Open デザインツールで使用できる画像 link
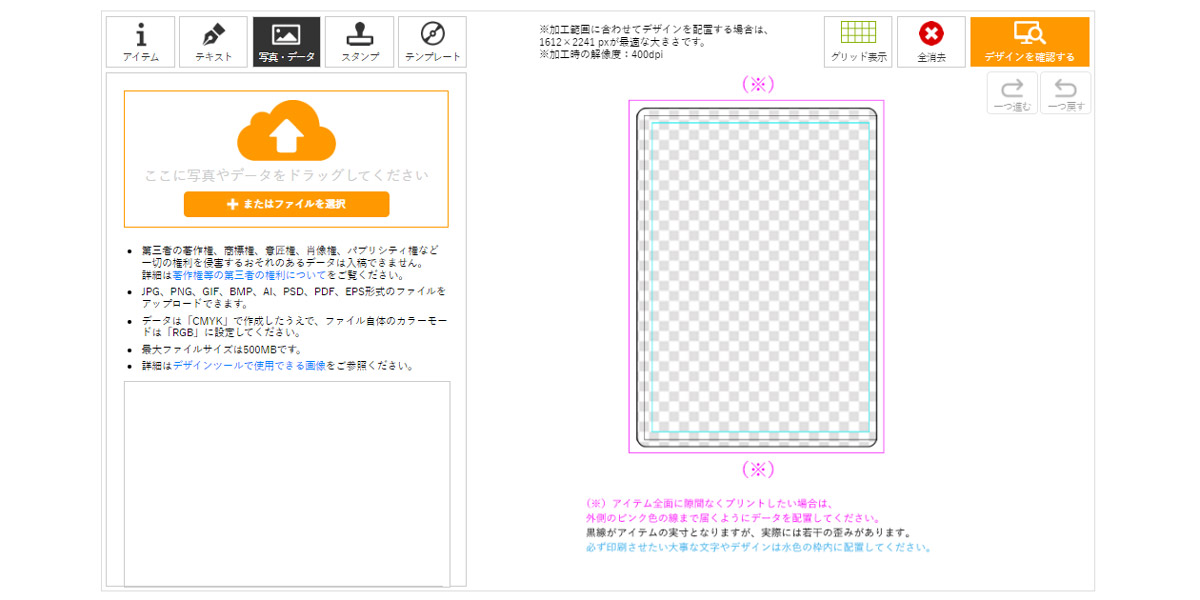The height and width of the screenshot is (600, 1200). pos(249,366)
